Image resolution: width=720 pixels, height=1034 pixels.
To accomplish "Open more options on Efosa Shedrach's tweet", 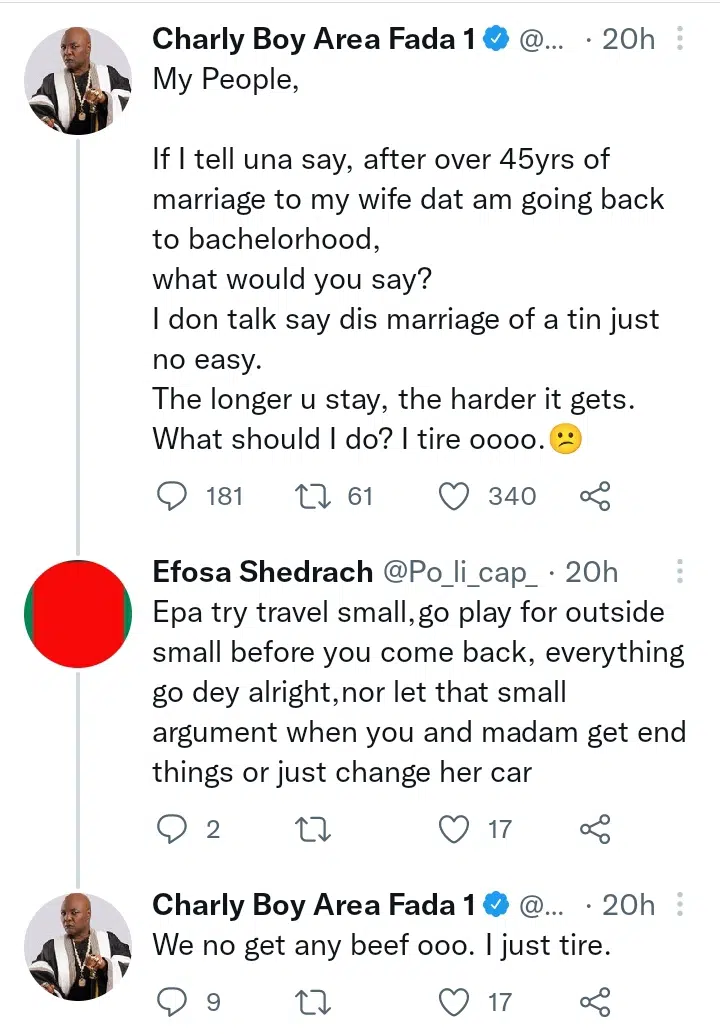I will pos(680,572).
